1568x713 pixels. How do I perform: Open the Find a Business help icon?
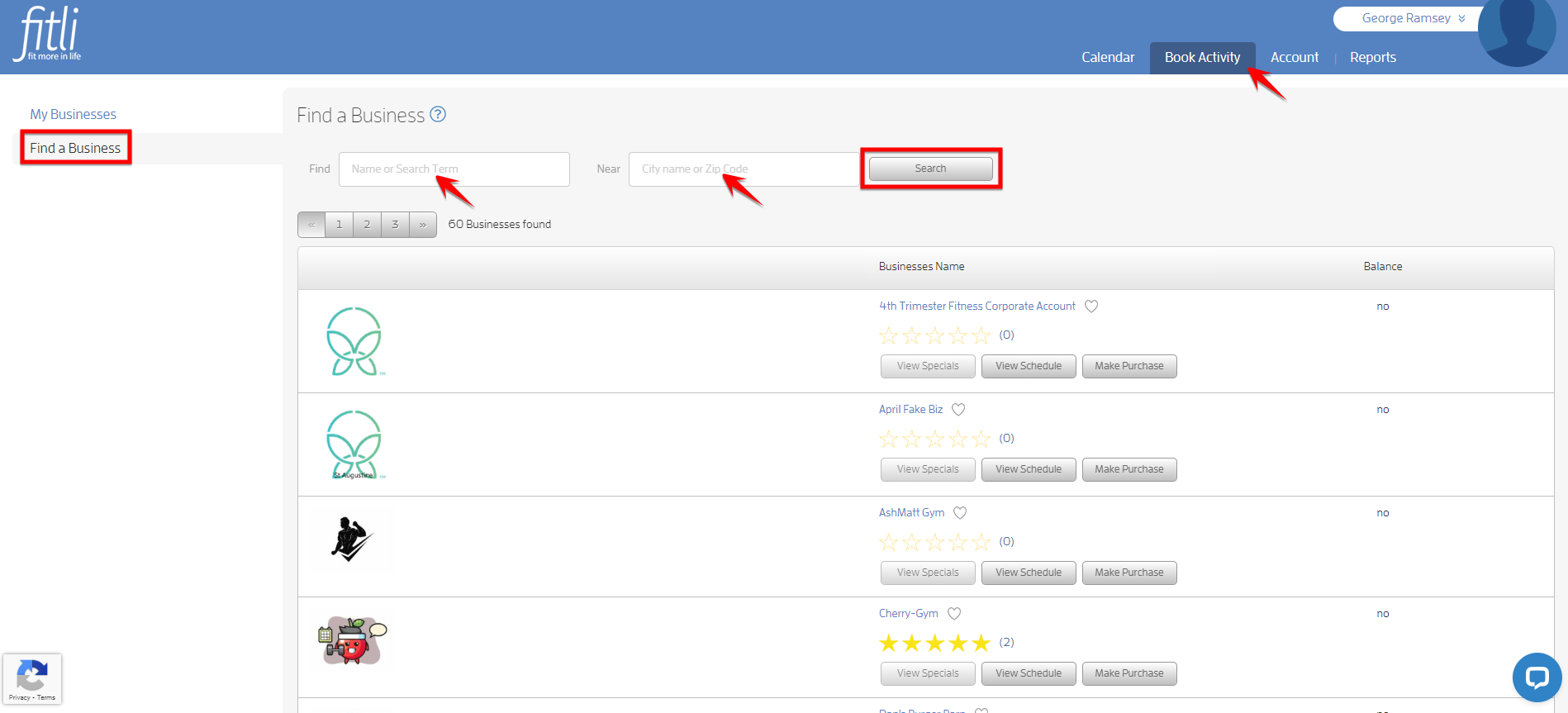438,115
